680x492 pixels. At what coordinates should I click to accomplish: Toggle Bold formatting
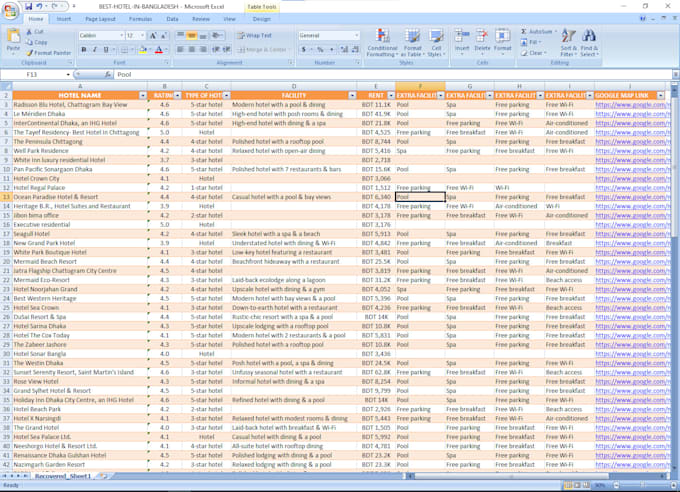tap(84, 49)
